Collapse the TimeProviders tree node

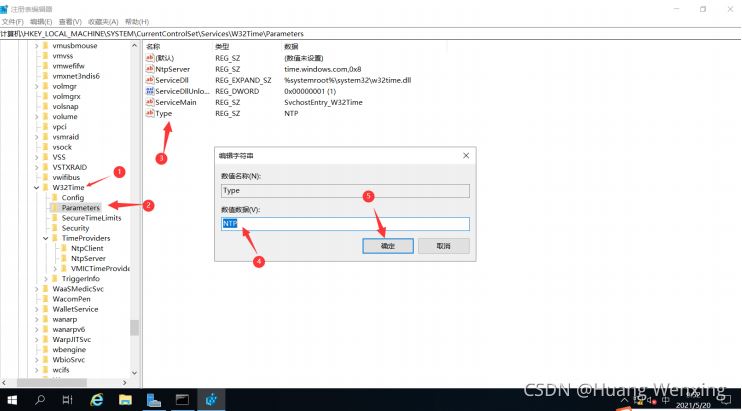(x=46, y=238)
